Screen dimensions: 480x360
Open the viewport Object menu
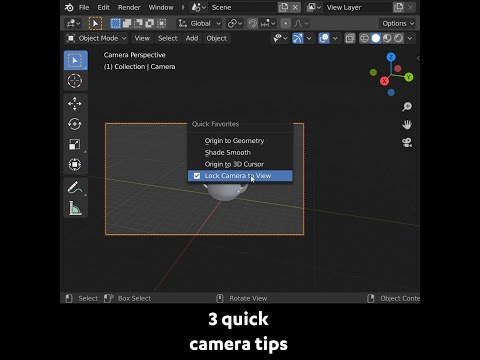pyautogui.click(x=216, y=38)
